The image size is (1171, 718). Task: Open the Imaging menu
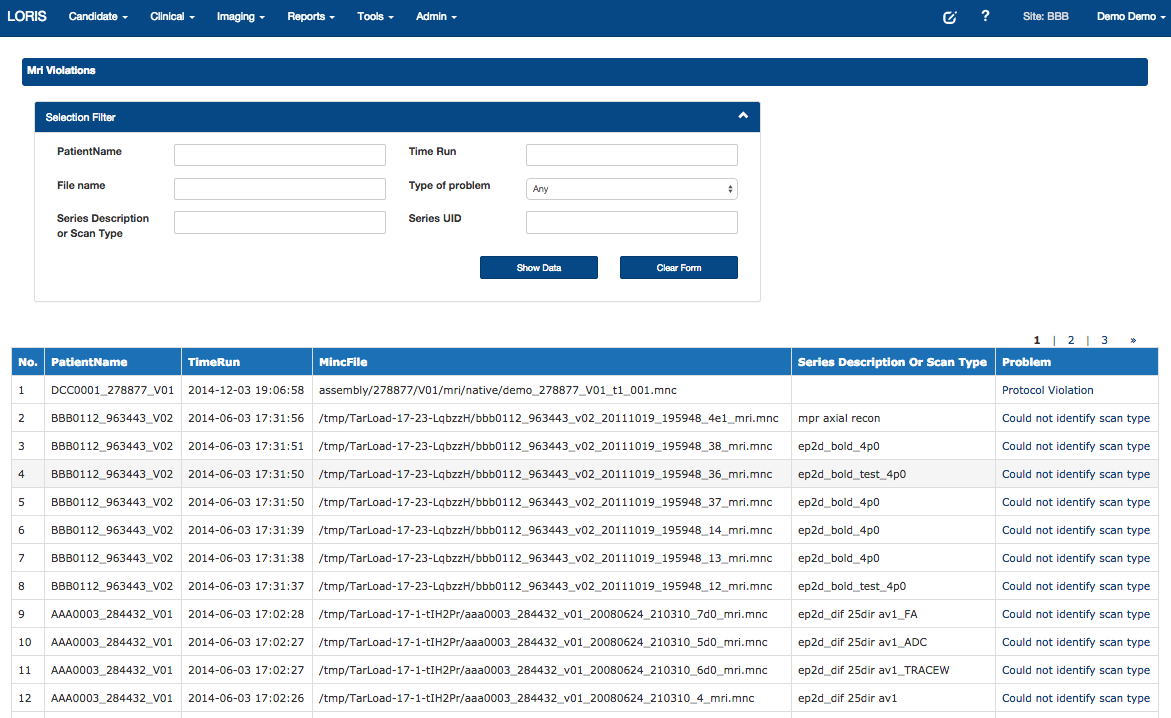click(x=240, y=17)
